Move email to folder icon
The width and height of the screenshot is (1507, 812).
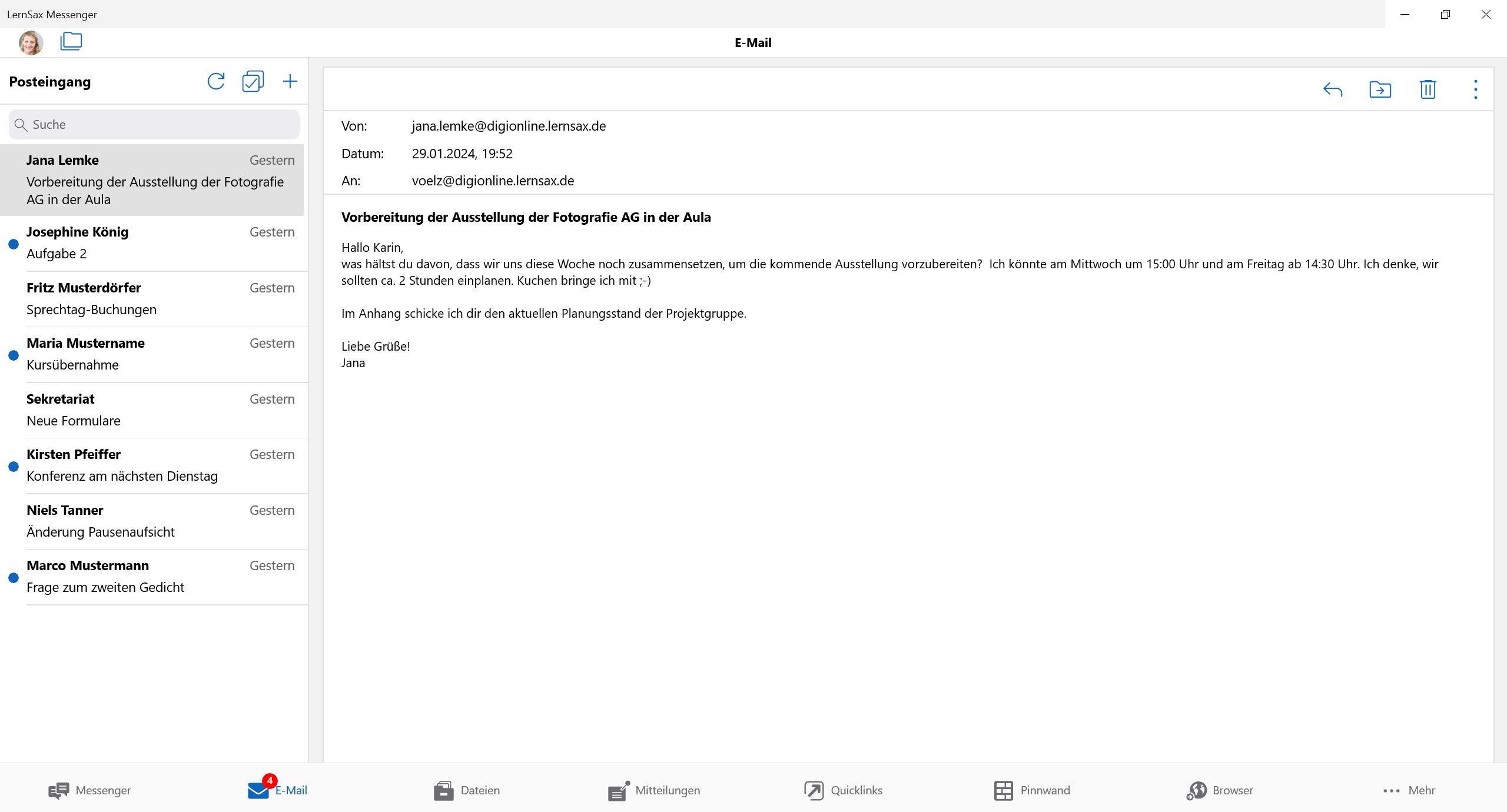pos(1380,89)
